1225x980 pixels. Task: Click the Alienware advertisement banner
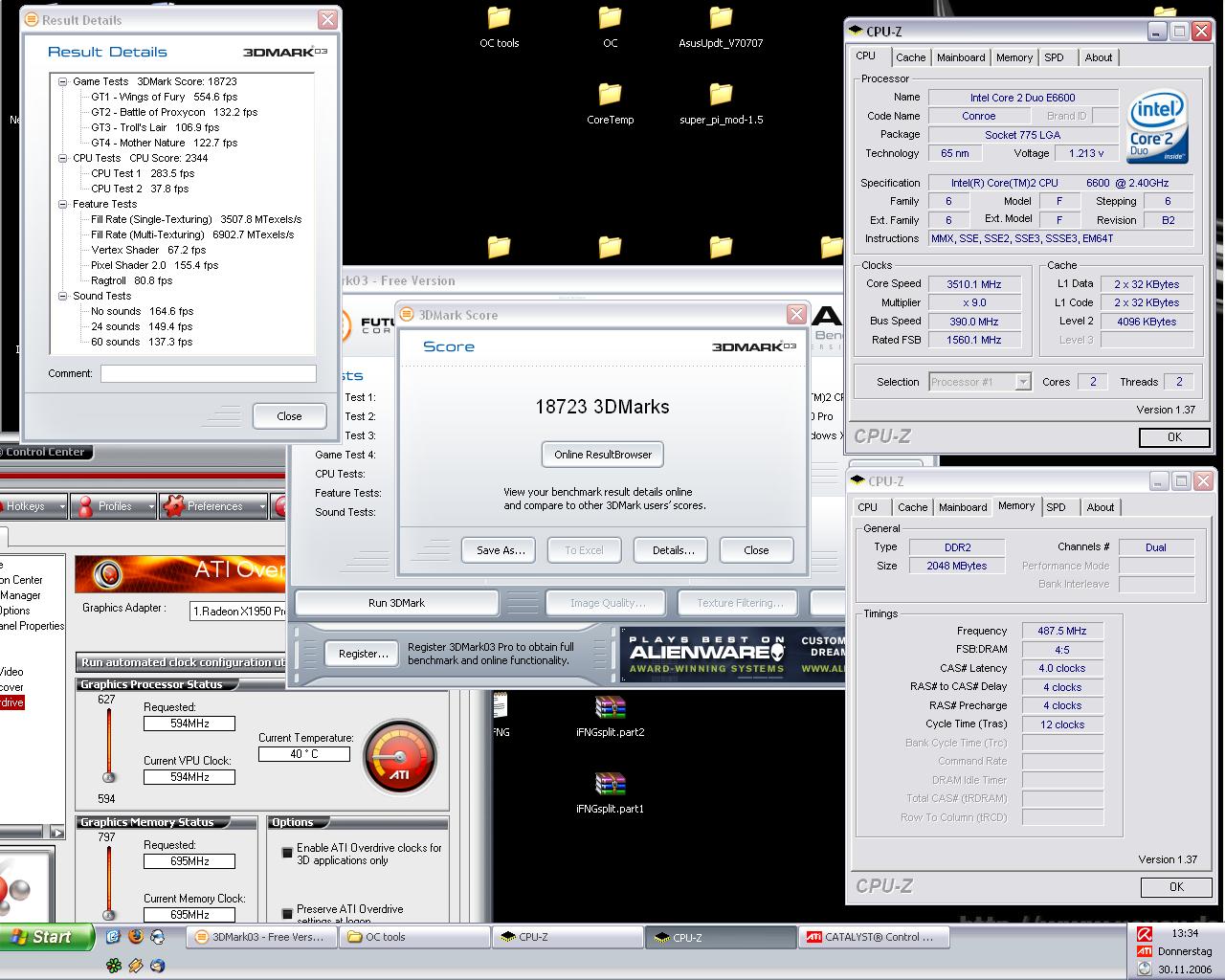[732, 654]
